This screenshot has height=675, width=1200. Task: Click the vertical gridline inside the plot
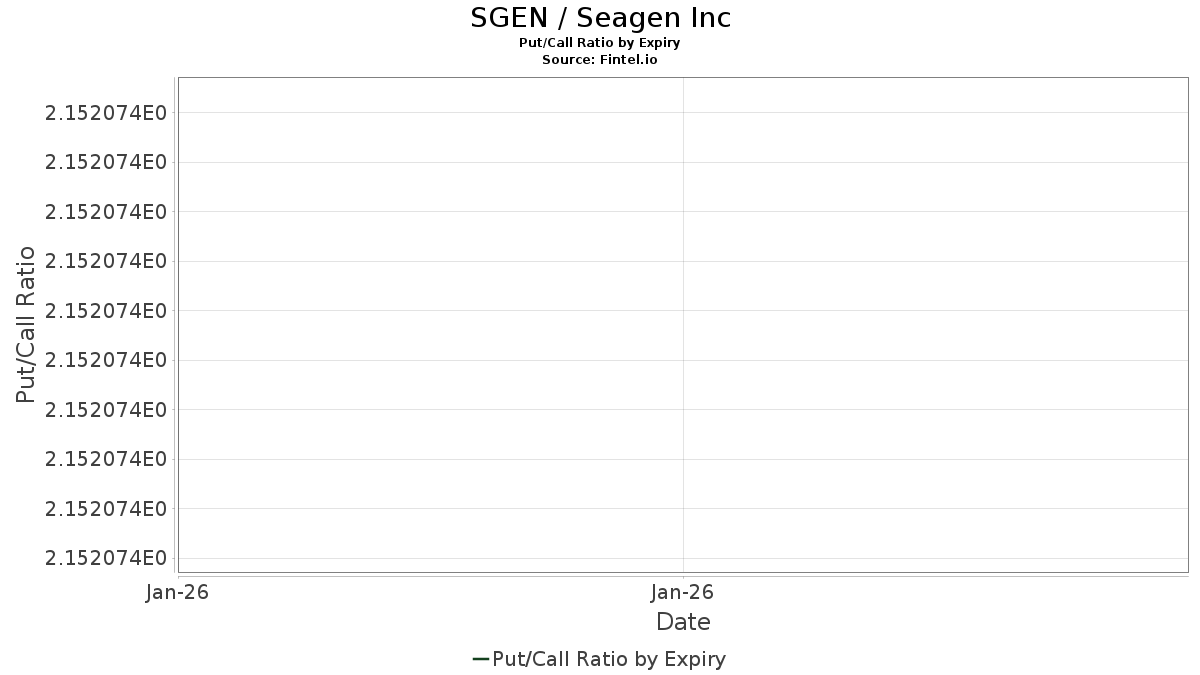(683, 325)
